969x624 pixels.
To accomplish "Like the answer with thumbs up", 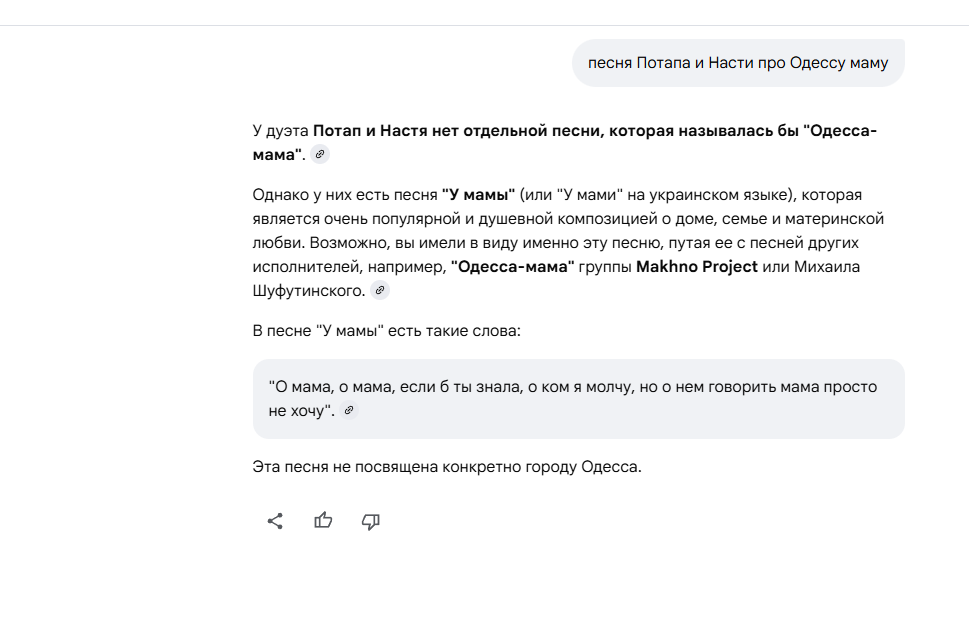I will point(323,521).
